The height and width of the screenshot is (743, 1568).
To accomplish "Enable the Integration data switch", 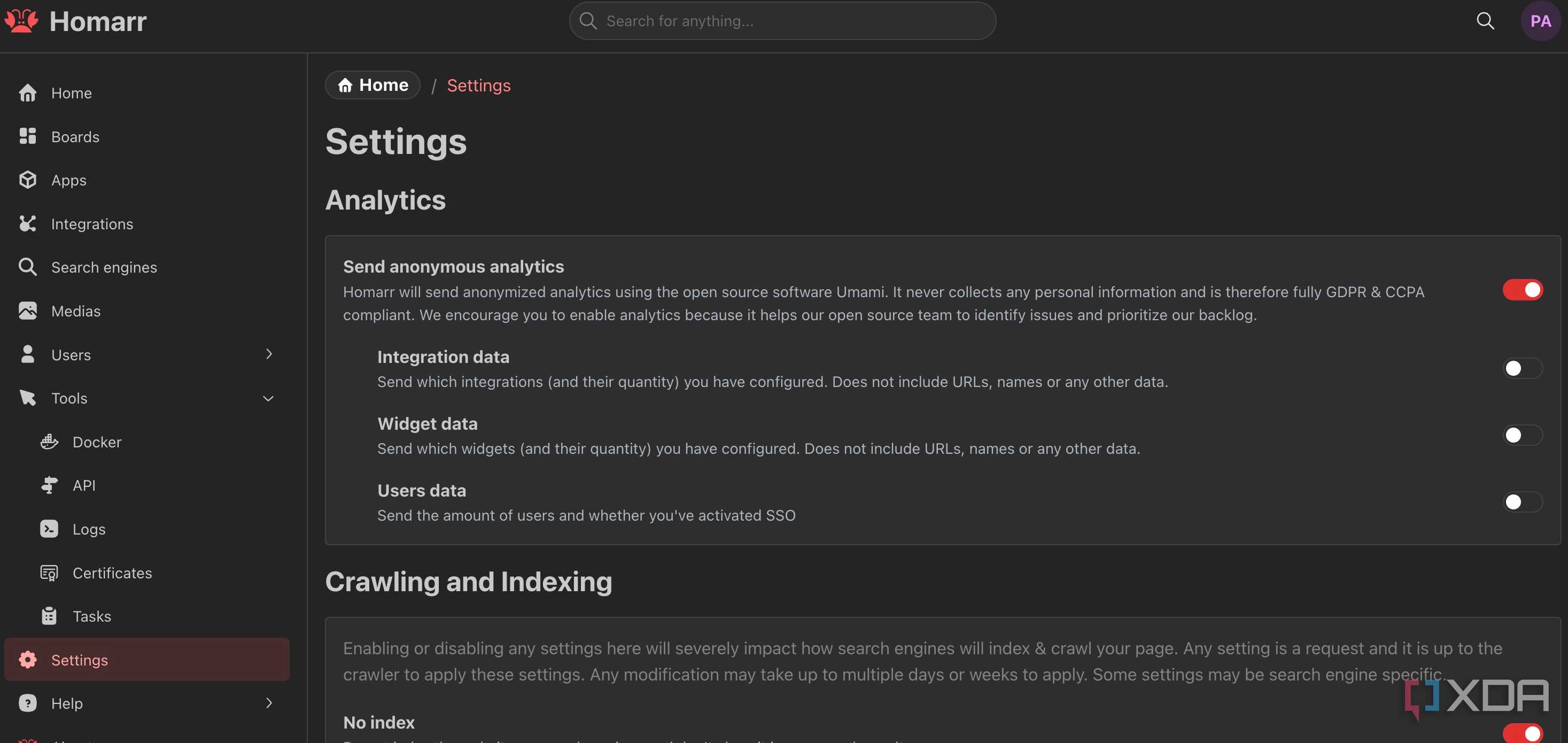I will [x=1523, y=368].
